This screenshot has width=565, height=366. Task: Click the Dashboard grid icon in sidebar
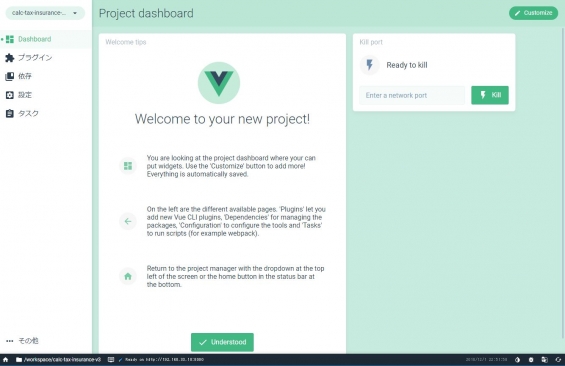(10, 39)
